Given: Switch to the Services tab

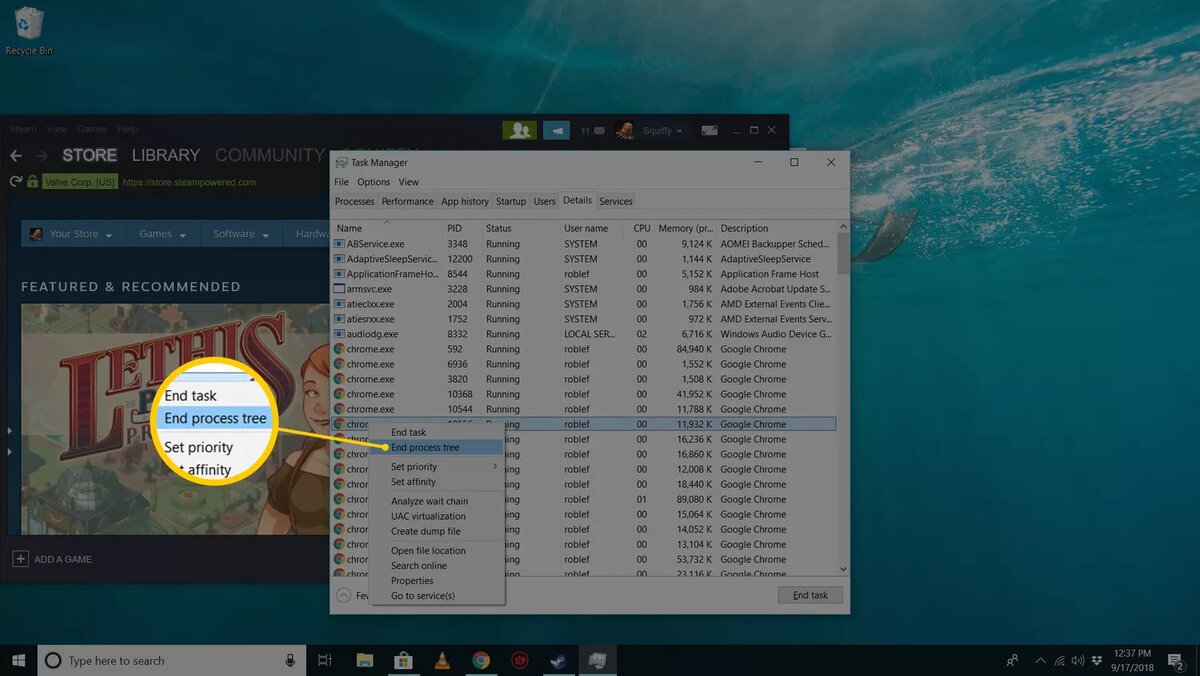Looking at the screenshot, I should (616, 201).
